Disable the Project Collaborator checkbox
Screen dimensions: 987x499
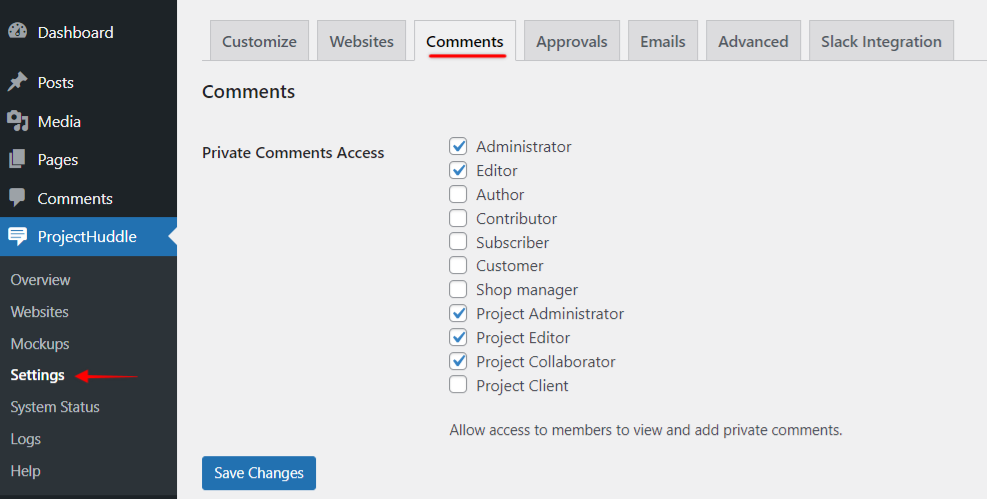pyautogui.click(x=458, y=361)
